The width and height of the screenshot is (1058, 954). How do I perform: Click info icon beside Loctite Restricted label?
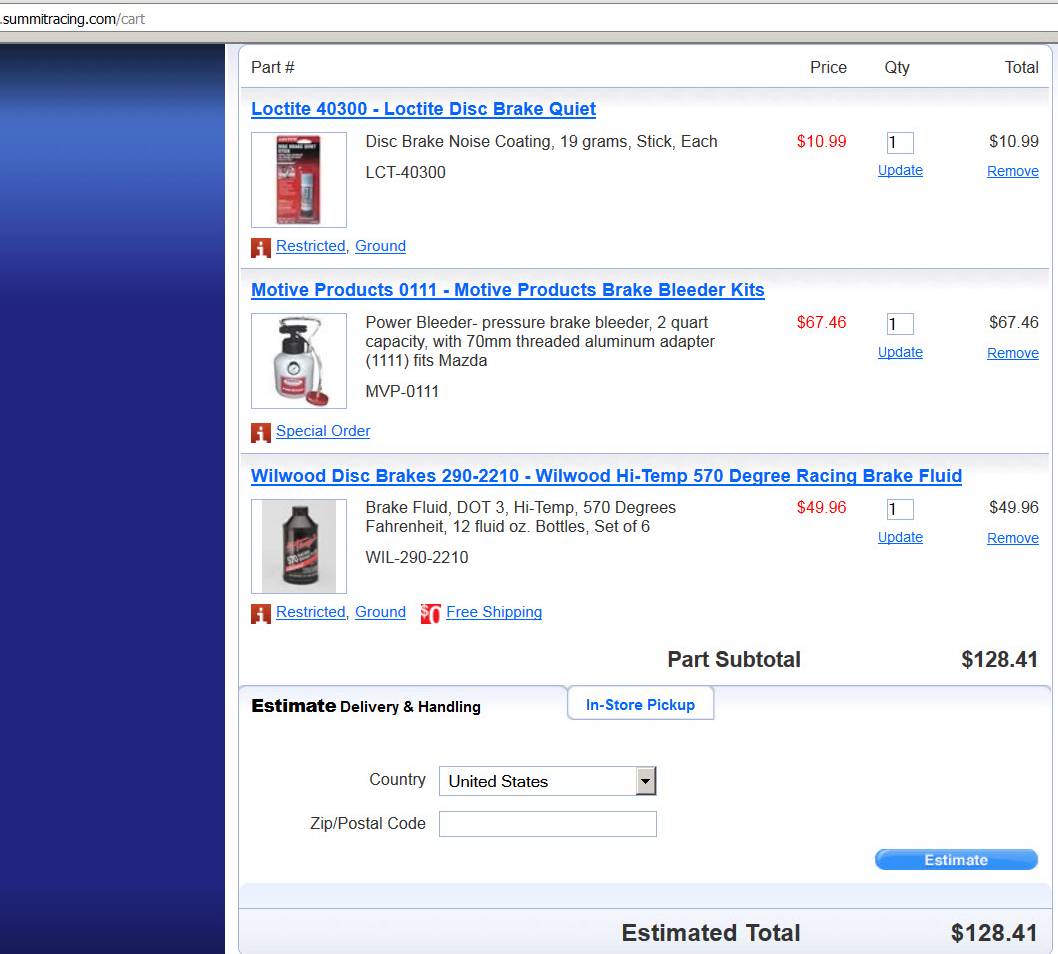(x=261, y=247)
